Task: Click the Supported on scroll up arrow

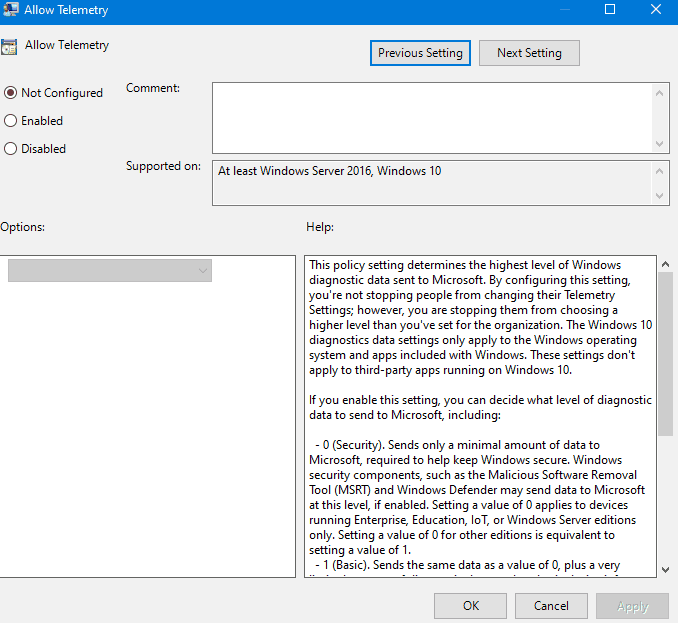Action: [659, 171]
